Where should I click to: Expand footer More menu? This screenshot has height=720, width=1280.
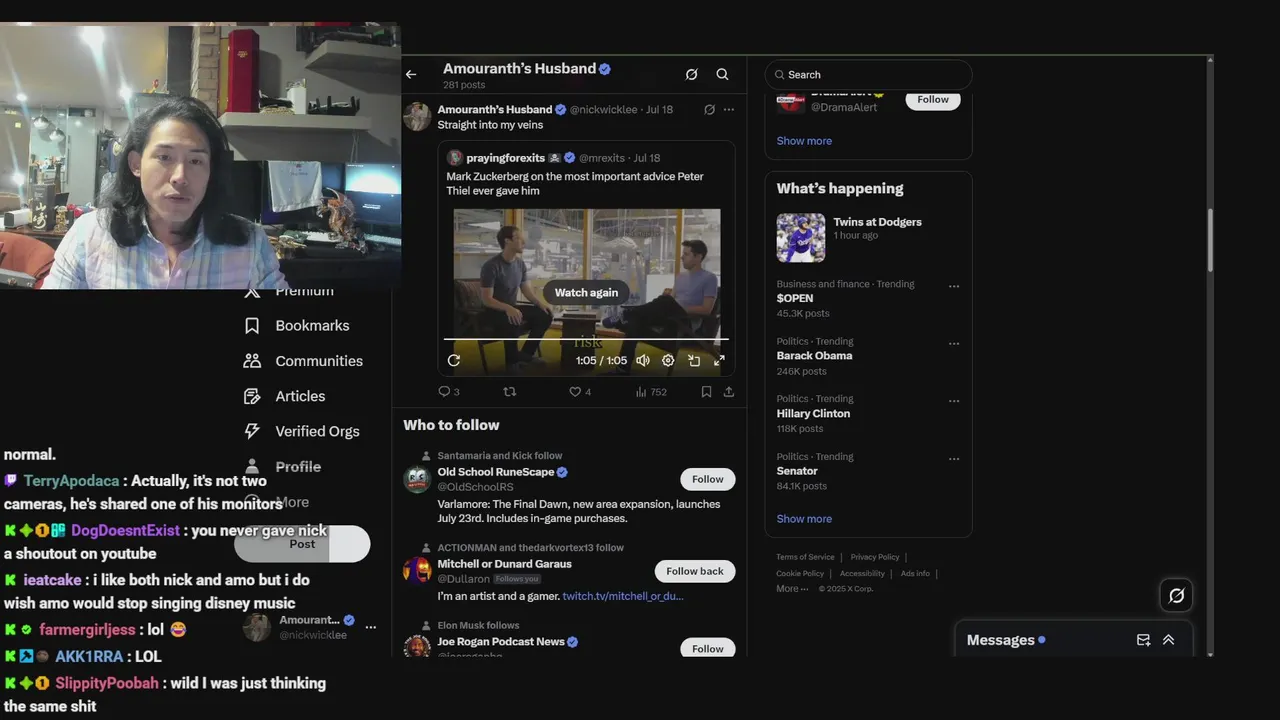coord(792,589)
